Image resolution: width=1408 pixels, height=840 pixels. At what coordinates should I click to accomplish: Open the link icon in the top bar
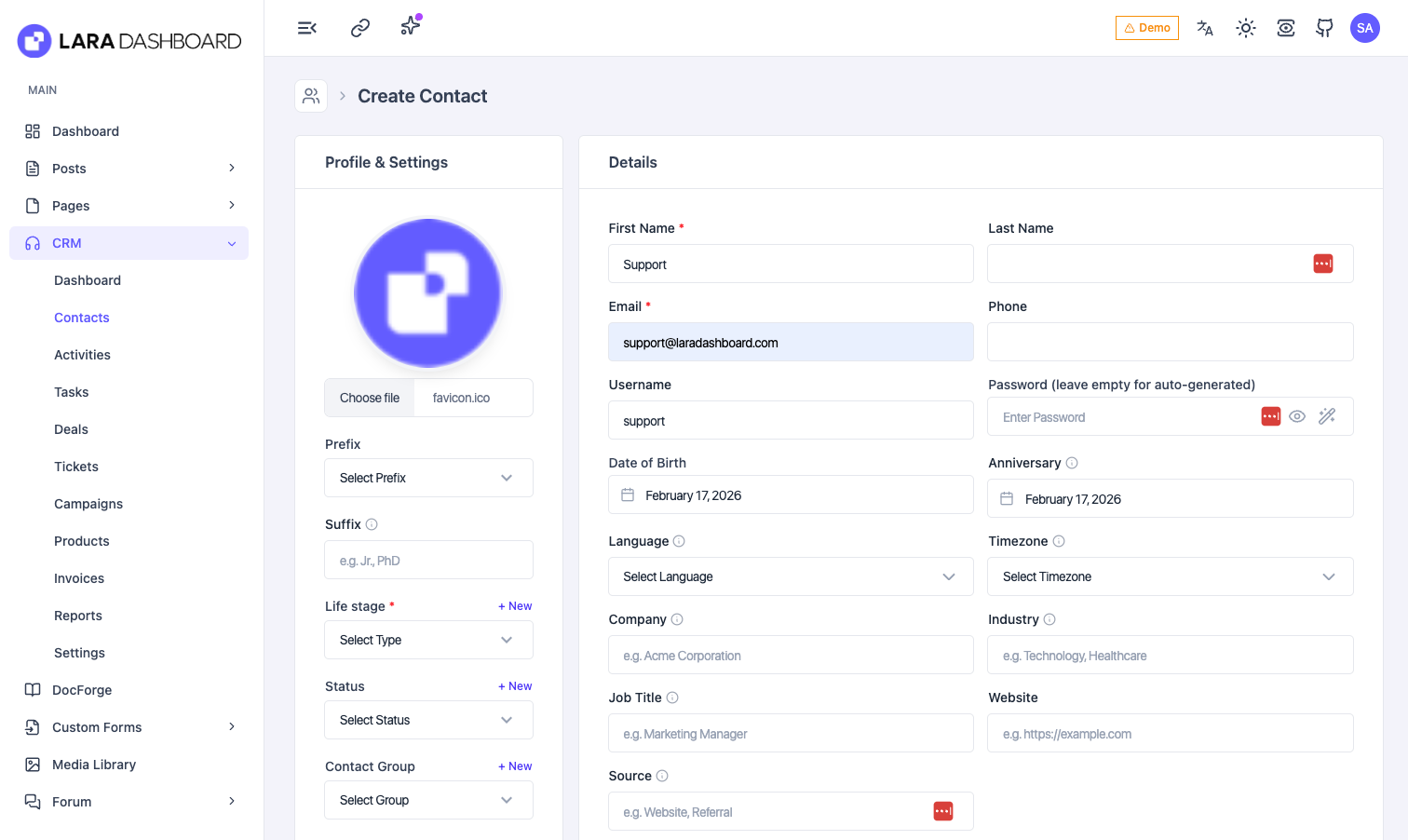(x=360, y=28)
